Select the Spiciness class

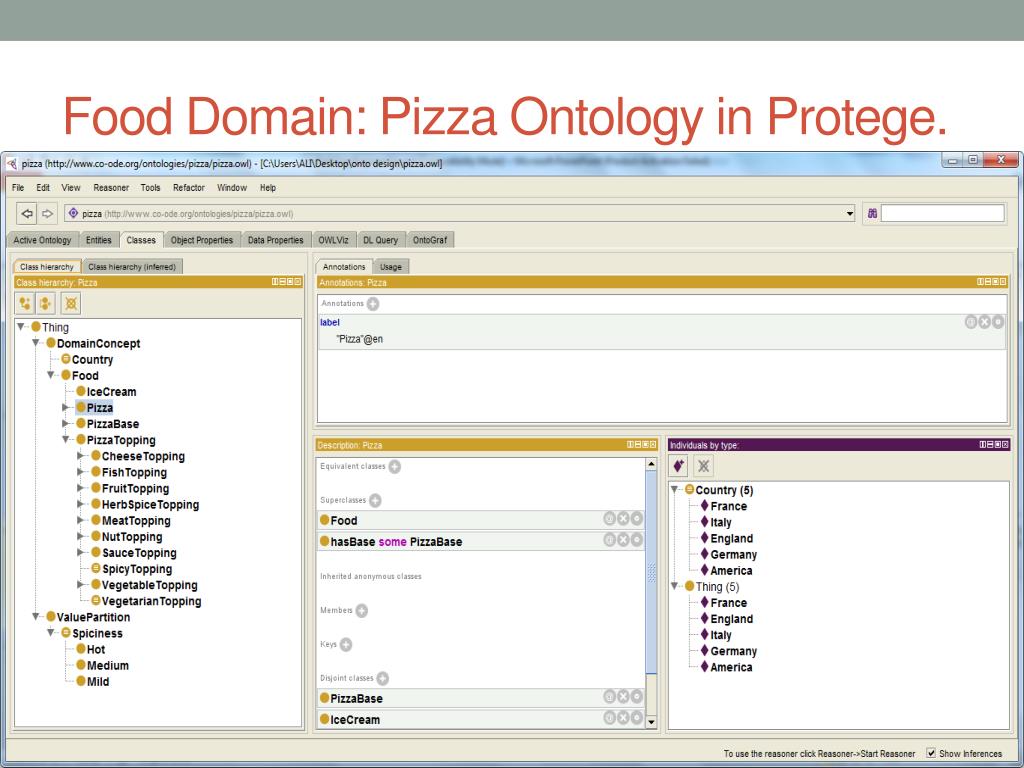(x=97, y=633)
